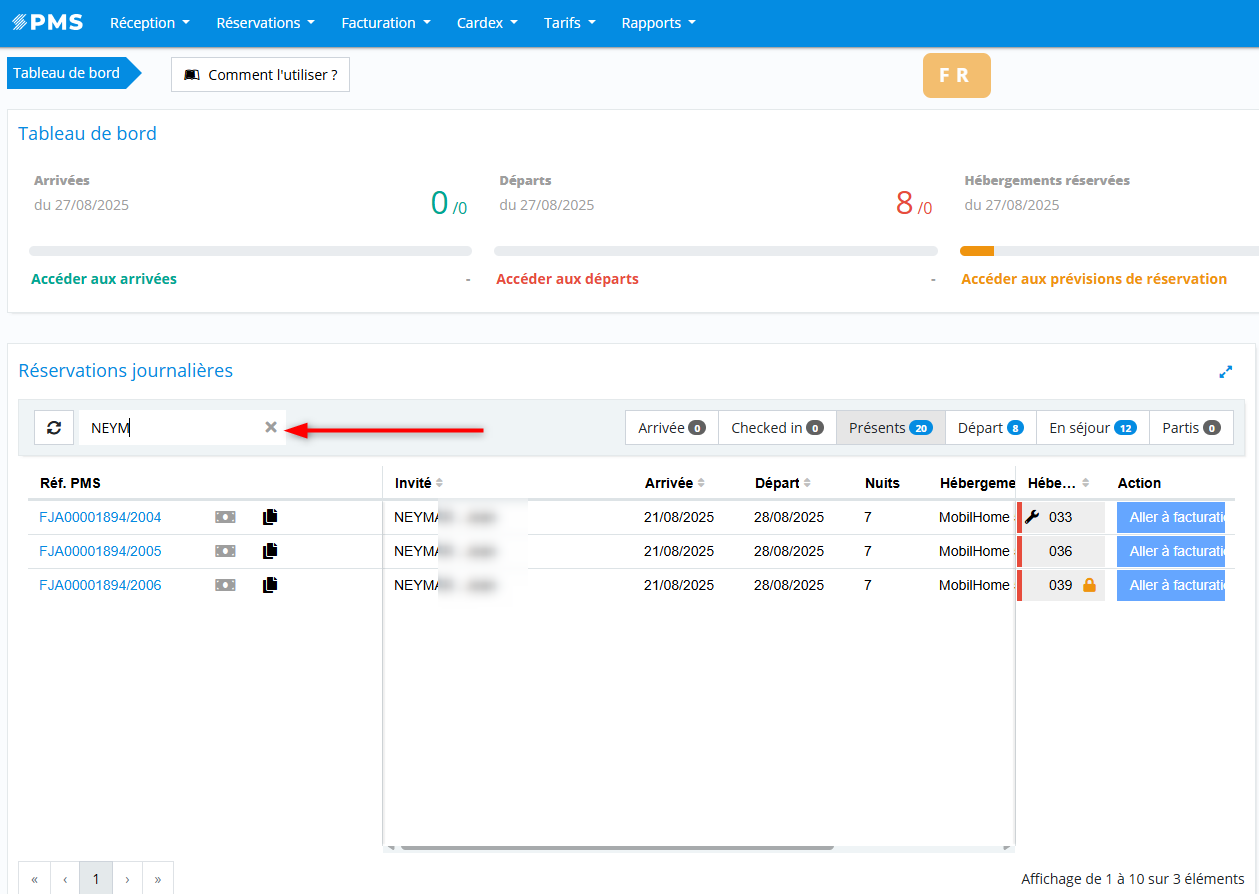Expand the Facturation dropdown menu
Image resolution: width=1259 pixels, height=894 pixels.
coord(385,23)
